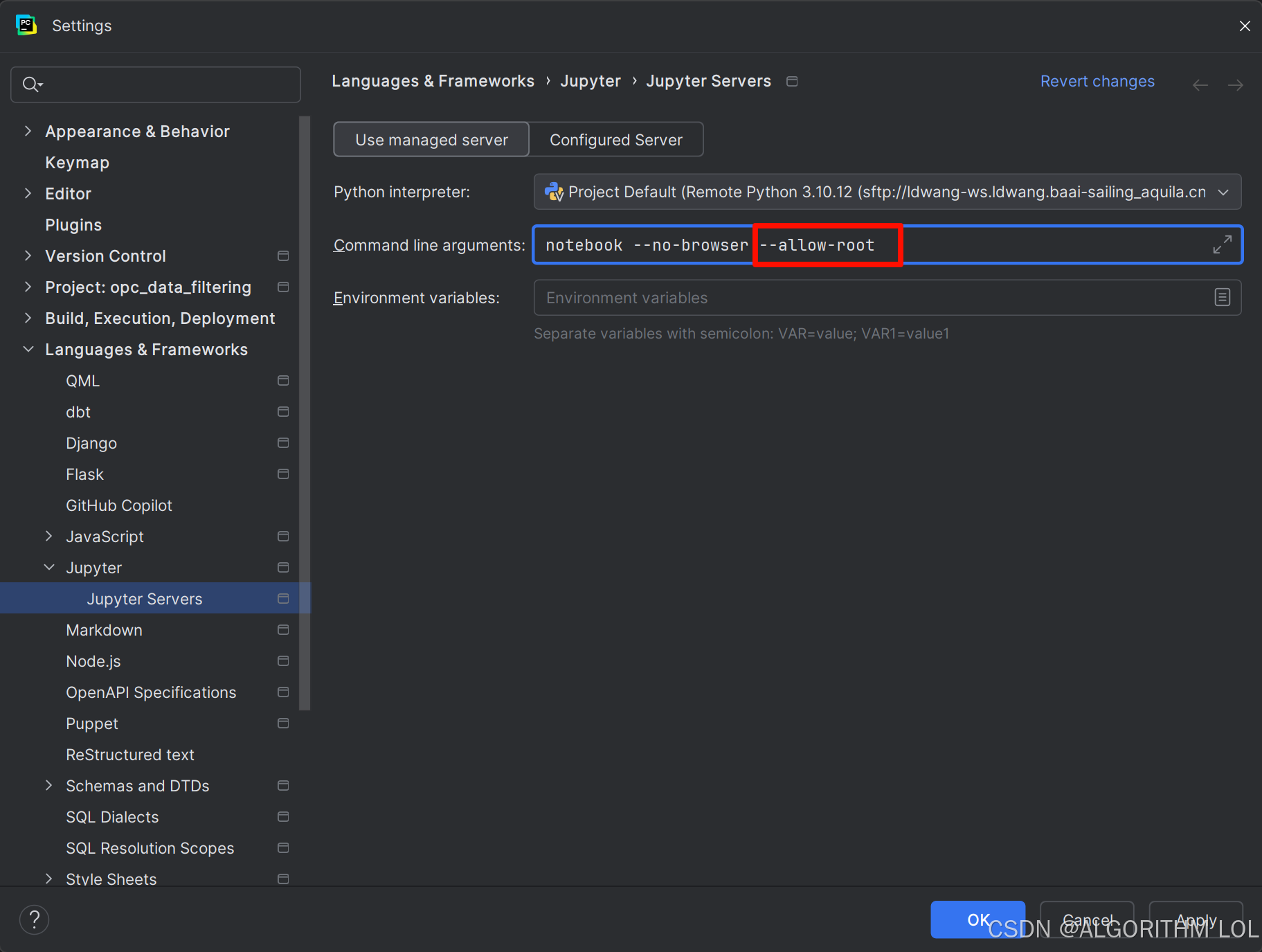Collapse the Languages & Frameworks section
Viewport: 1262px width, 952px height.
pos(28,349)
